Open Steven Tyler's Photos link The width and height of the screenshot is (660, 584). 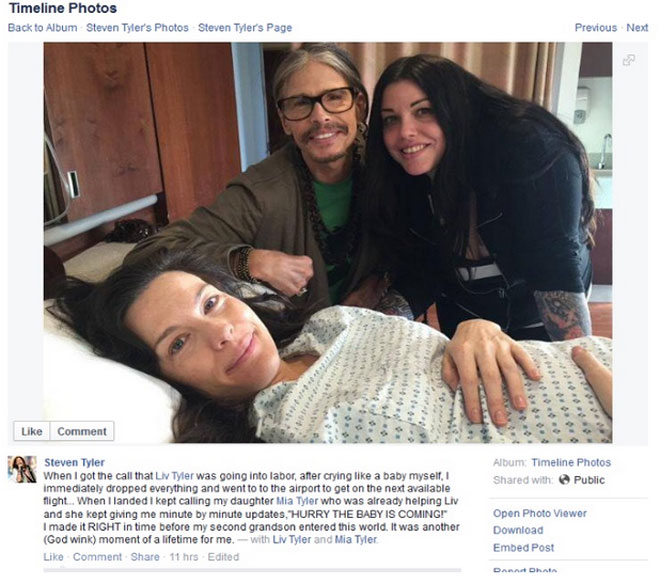pyautogui.click(x=137, y=28)
